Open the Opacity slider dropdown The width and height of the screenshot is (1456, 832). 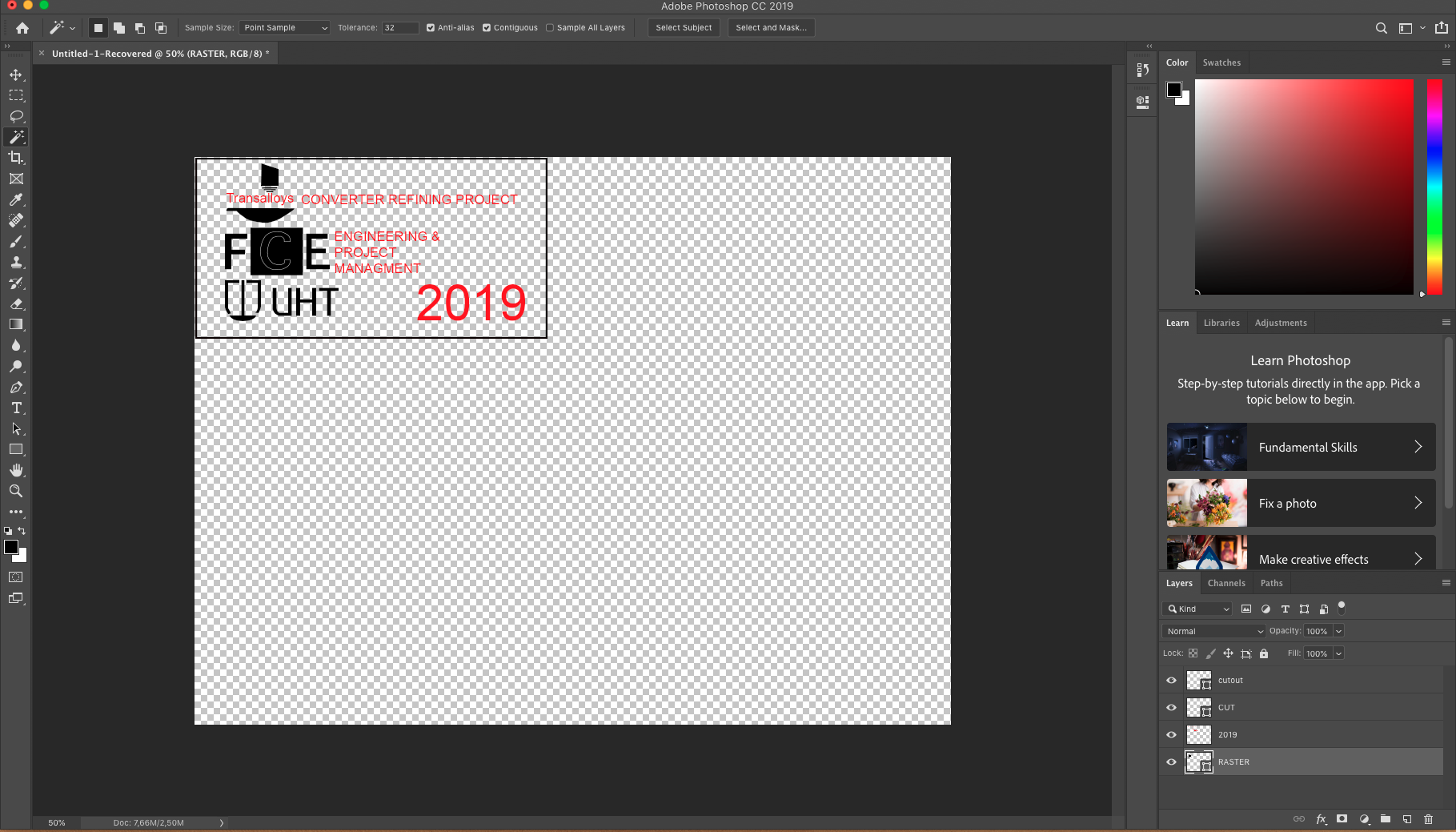(x=1338, y=631)
